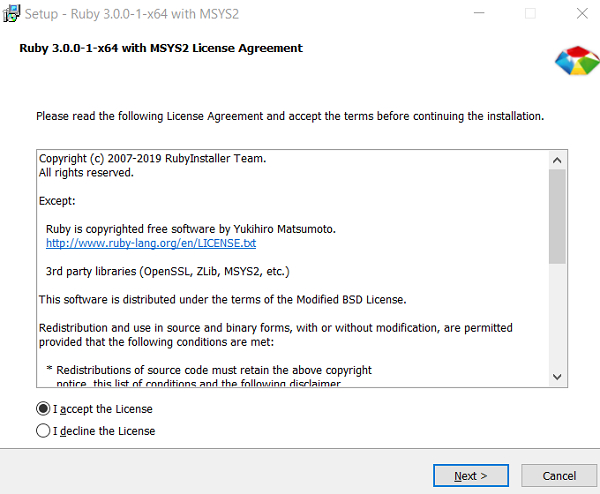This screenshot has height=494, width=600.
Task: Click the license scrollbar up arrow
Action: (557, 160)
